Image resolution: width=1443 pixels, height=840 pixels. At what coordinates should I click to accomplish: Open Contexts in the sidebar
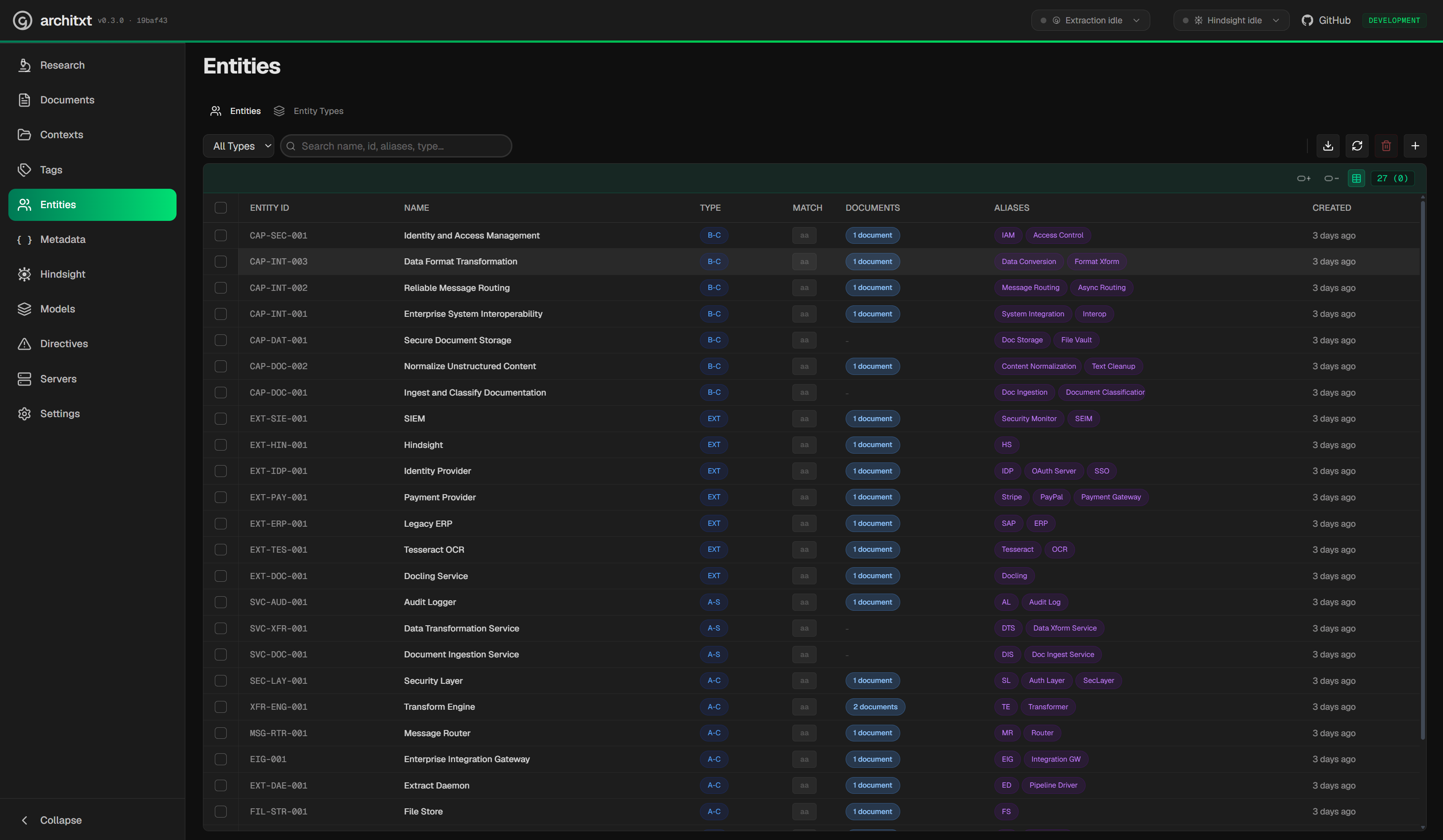(x=92, y=135)
